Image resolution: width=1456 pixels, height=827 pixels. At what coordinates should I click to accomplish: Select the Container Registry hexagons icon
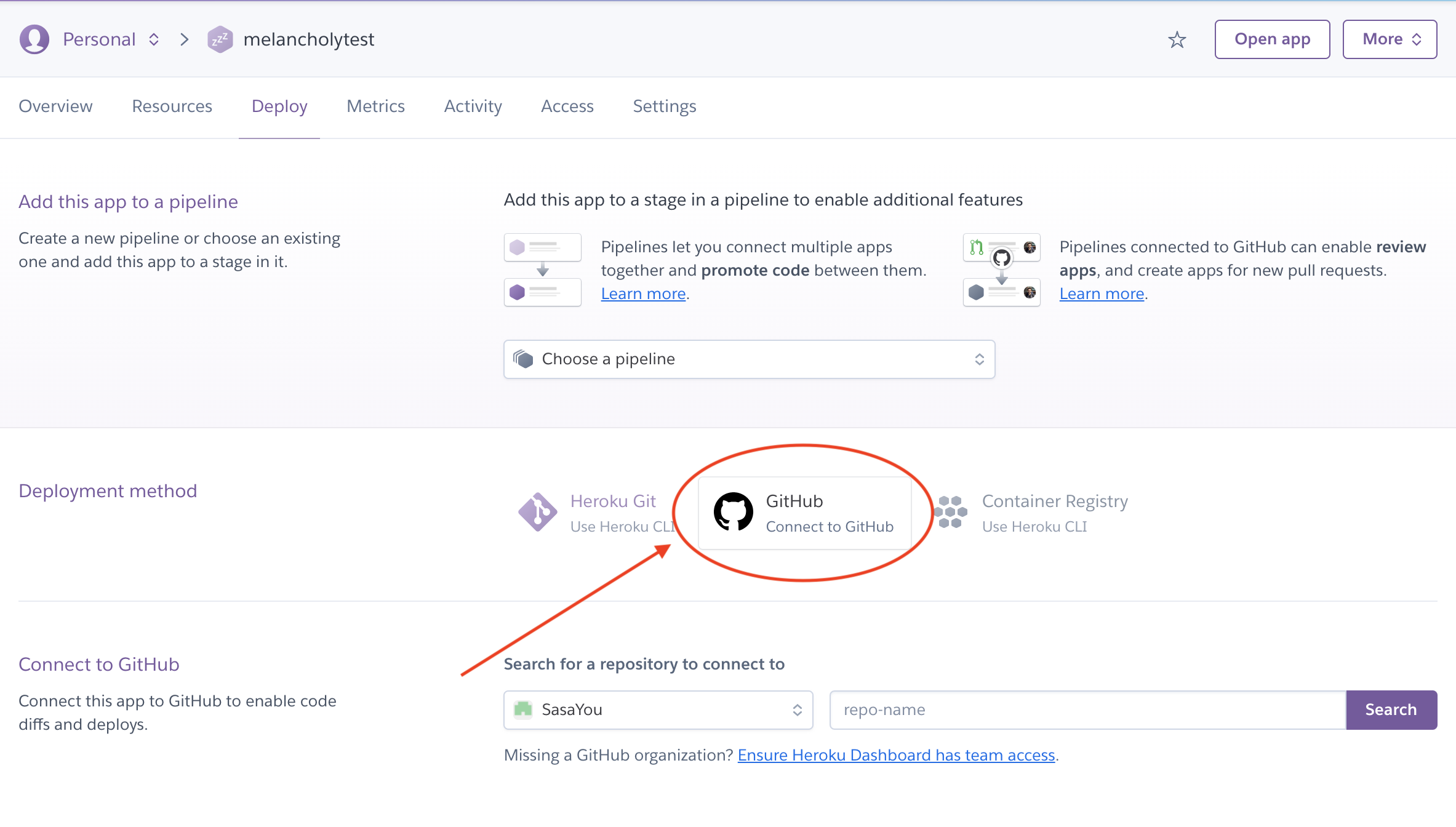(x=951, y=512)
